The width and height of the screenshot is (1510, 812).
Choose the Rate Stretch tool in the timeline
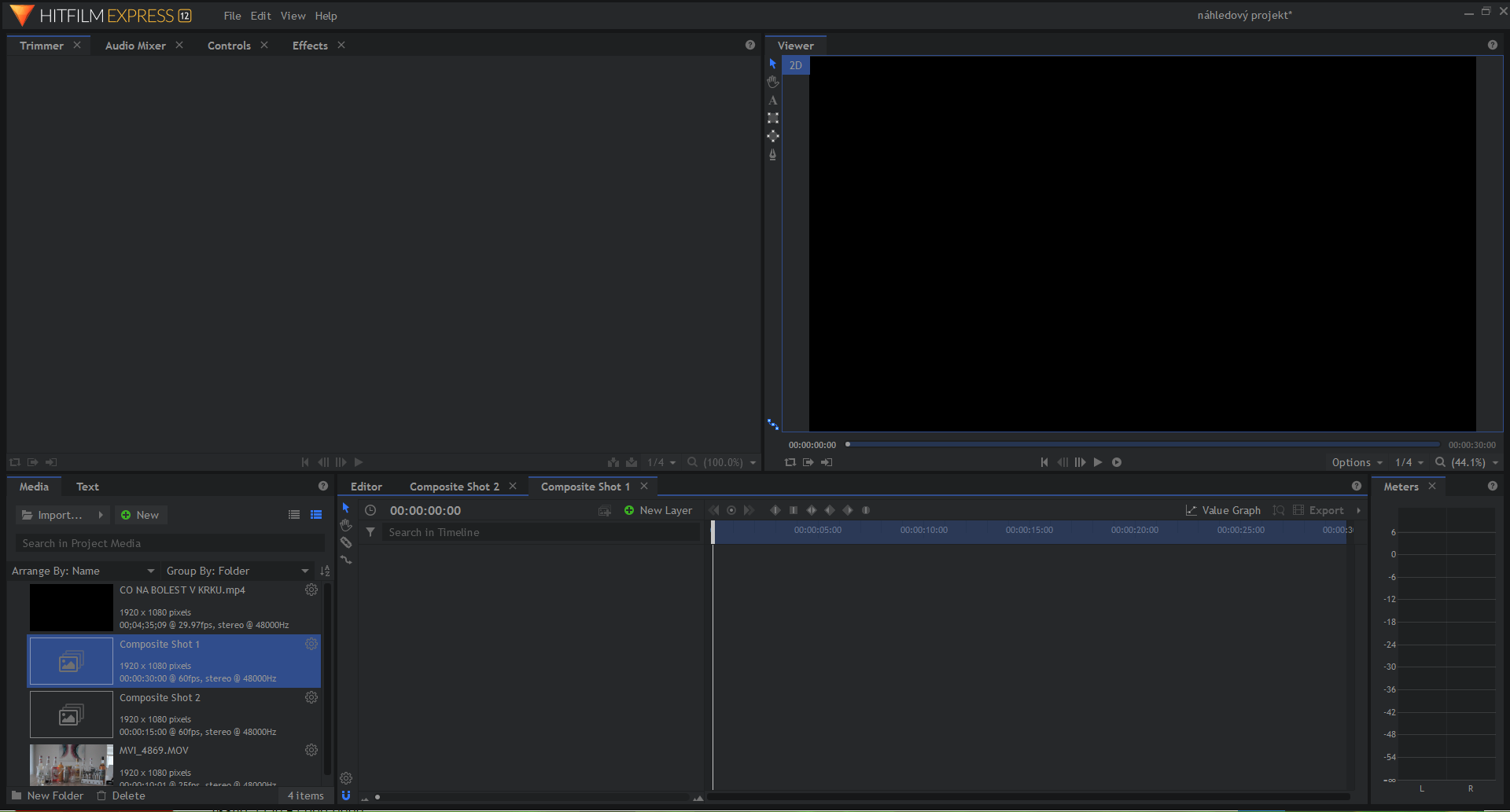click(346, 559)
